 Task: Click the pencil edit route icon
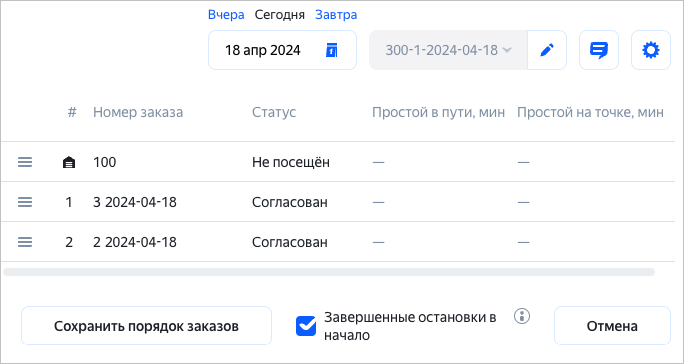[x=547, y=50]
